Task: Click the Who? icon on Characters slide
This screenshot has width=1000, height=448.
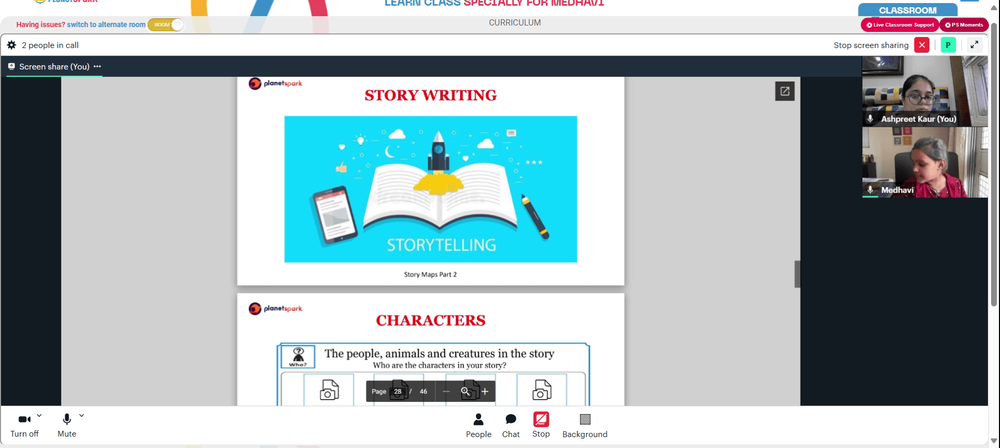Action: point(298,357)
